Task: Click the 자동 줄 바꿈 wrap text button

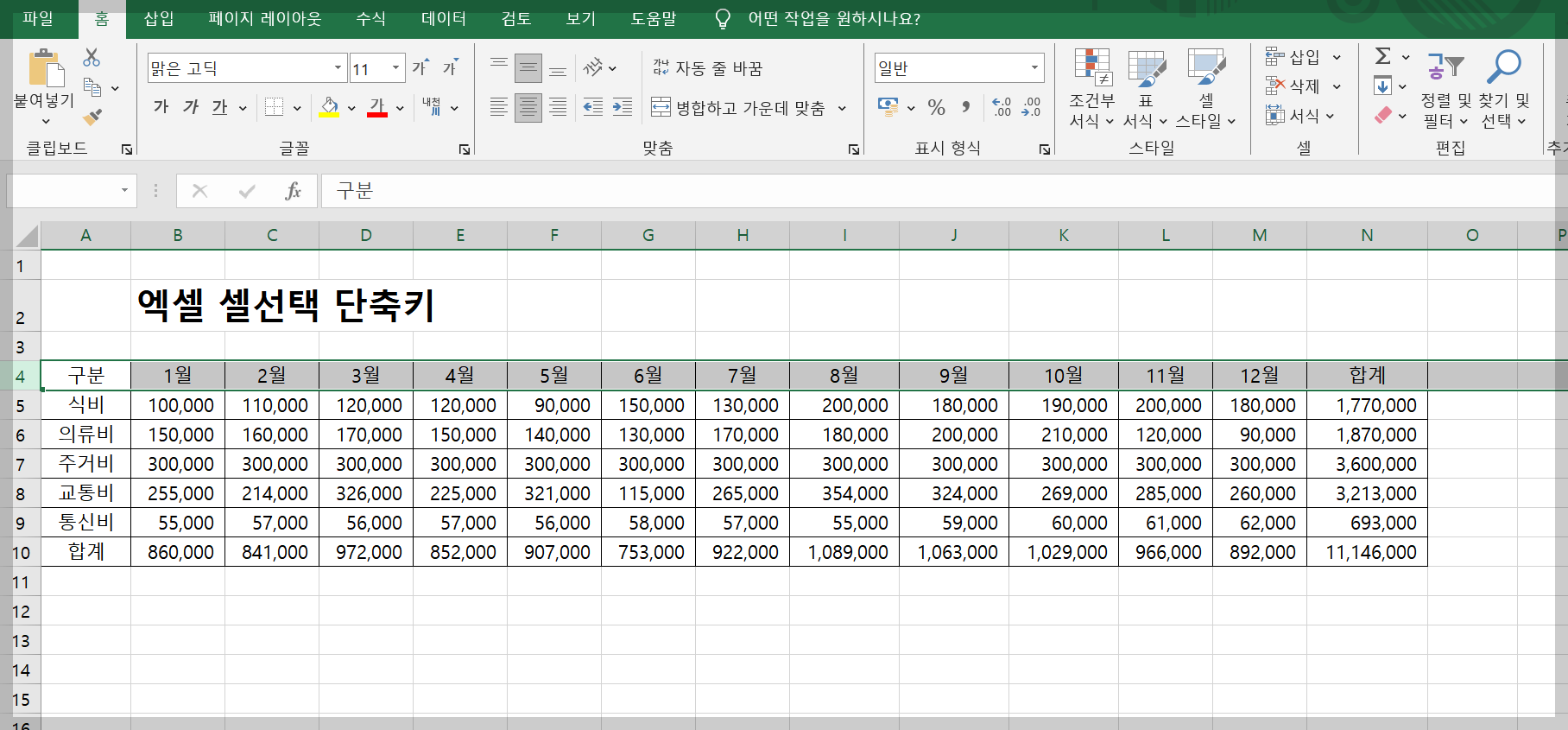Action: (708, 67)
